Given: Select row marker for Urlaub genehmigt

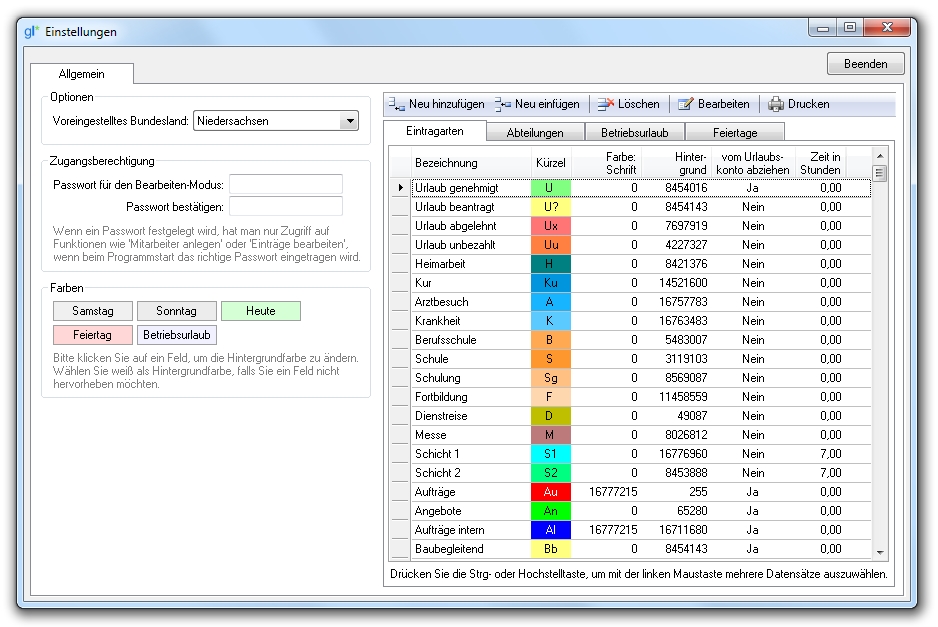Looking at the screenshot, I should pyautogui.click(x=400, y=188).
